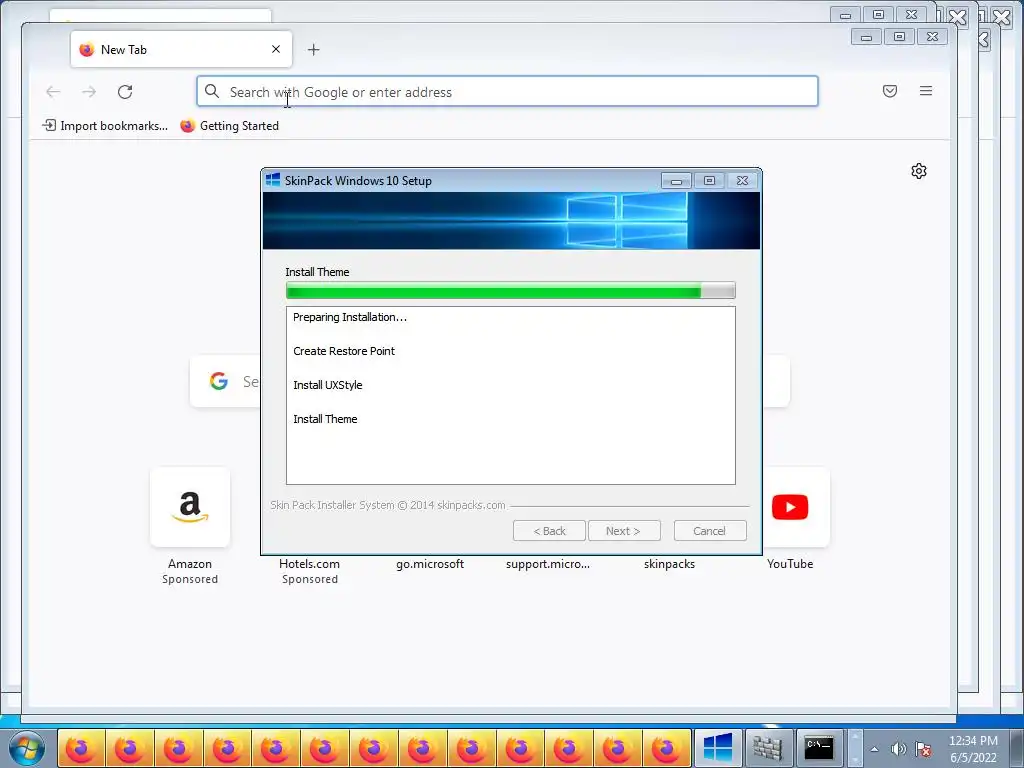Click Next in SkinPack setup

pos(624,531)
